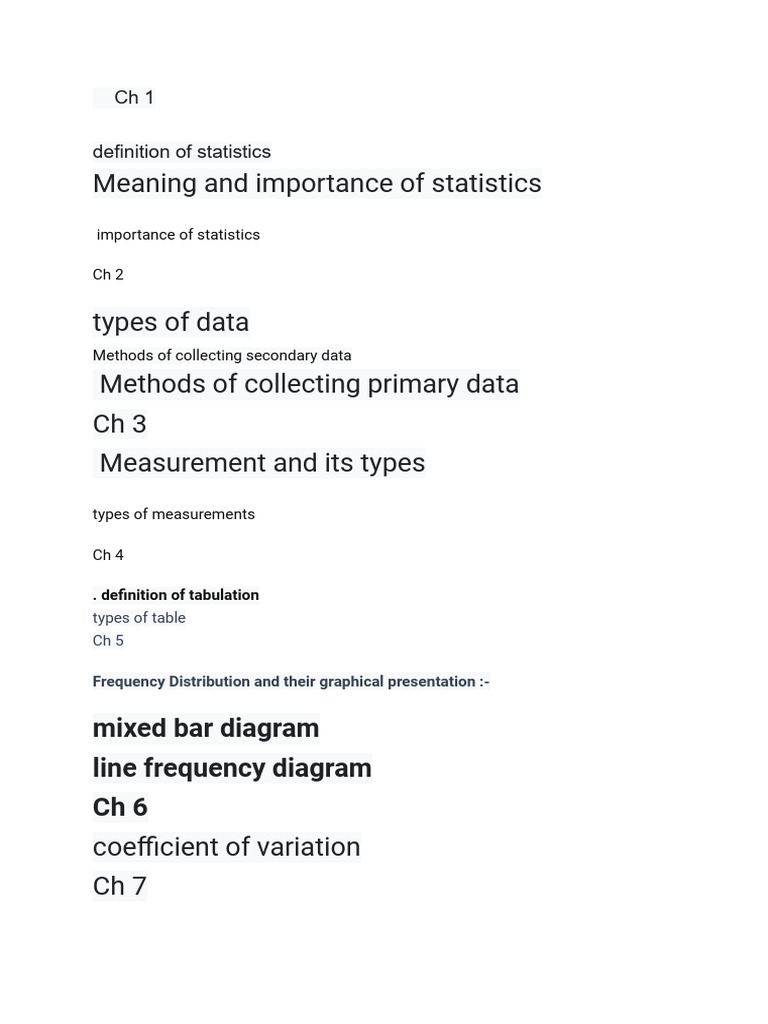Click "Measurement and its types" heading
This screenshot has height=1024, width=768.
pos(262,463)
